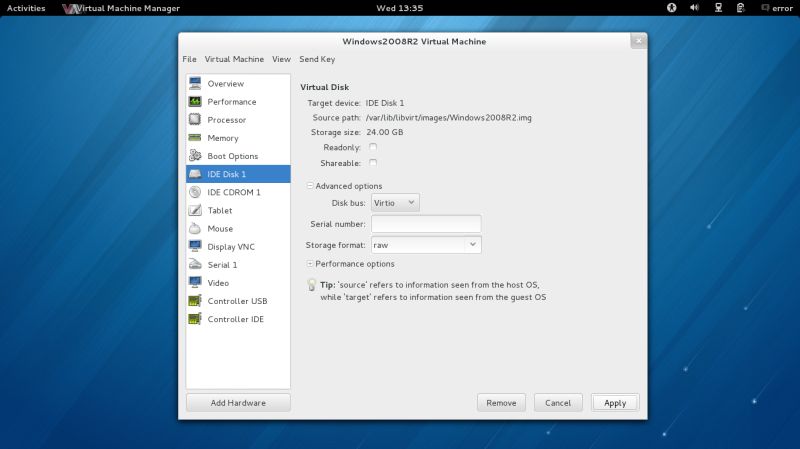
Task: Click the Virtual Machine Manager logo in top bar
Action: click(71, 8)
